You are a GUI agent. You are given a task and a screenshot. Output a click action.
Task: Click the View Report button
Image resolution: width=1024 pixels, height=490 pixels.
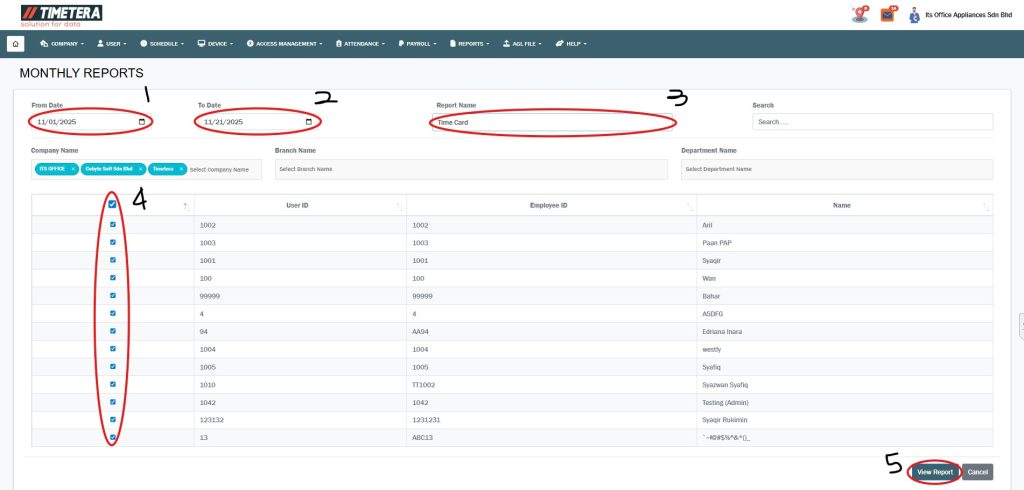point(935,471)
